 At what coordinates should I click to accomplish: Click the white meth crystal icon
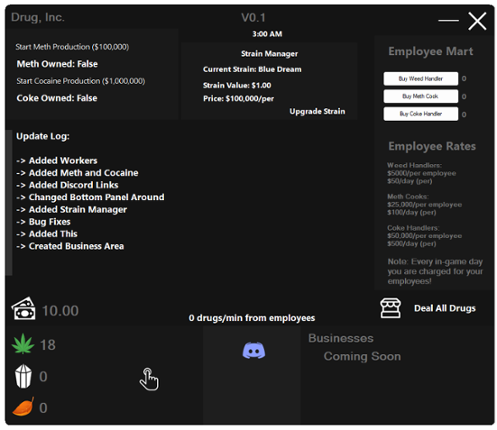click(x=23, y=376)
